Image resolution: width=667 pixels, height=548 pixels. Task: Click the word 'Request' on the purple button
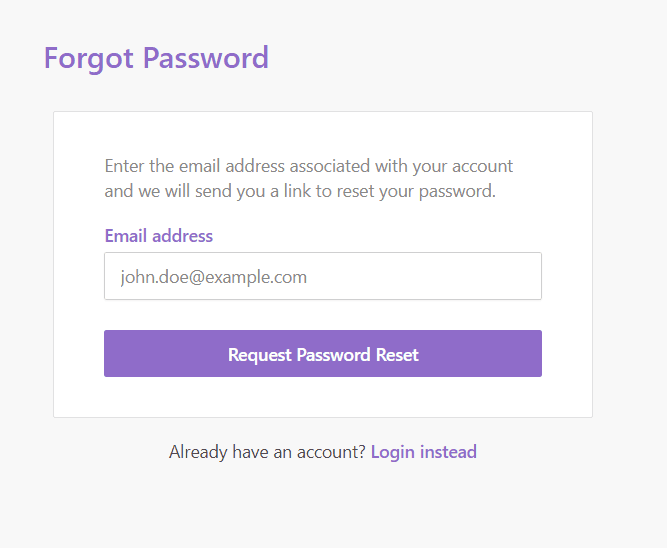(x=260, y=355)
